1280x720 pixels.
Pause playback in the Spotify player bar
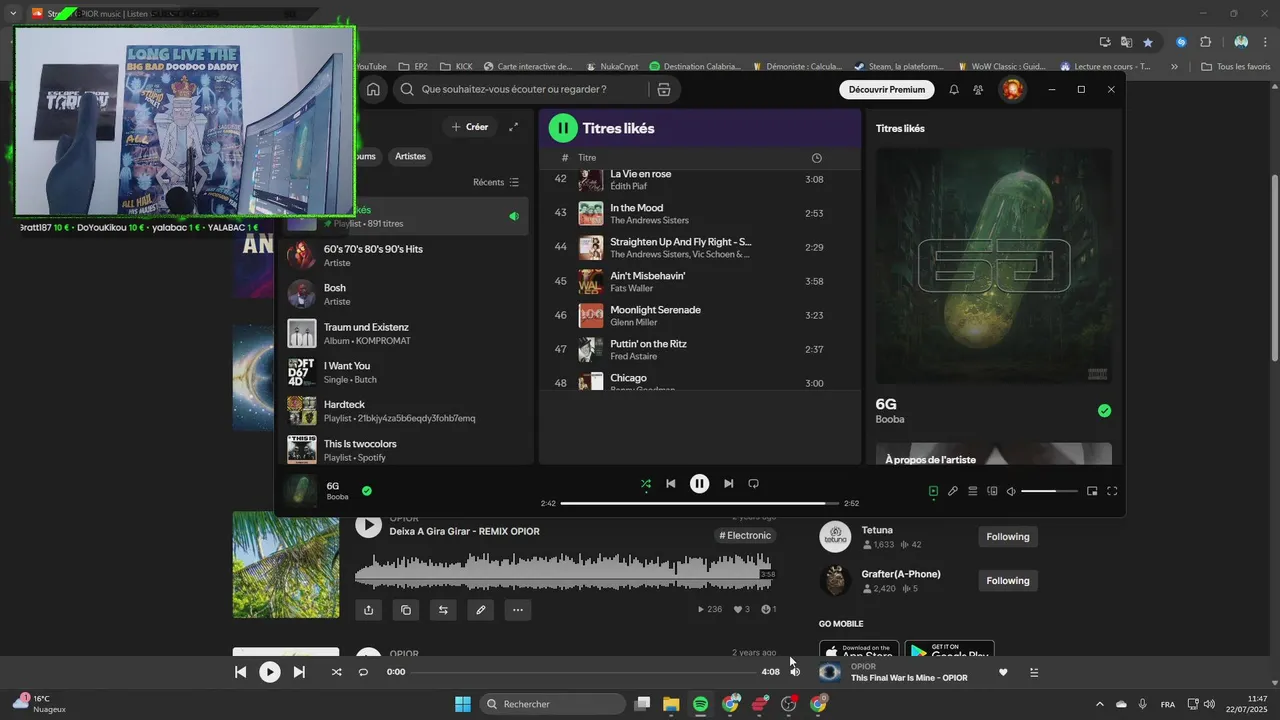[x=699, y=484]
